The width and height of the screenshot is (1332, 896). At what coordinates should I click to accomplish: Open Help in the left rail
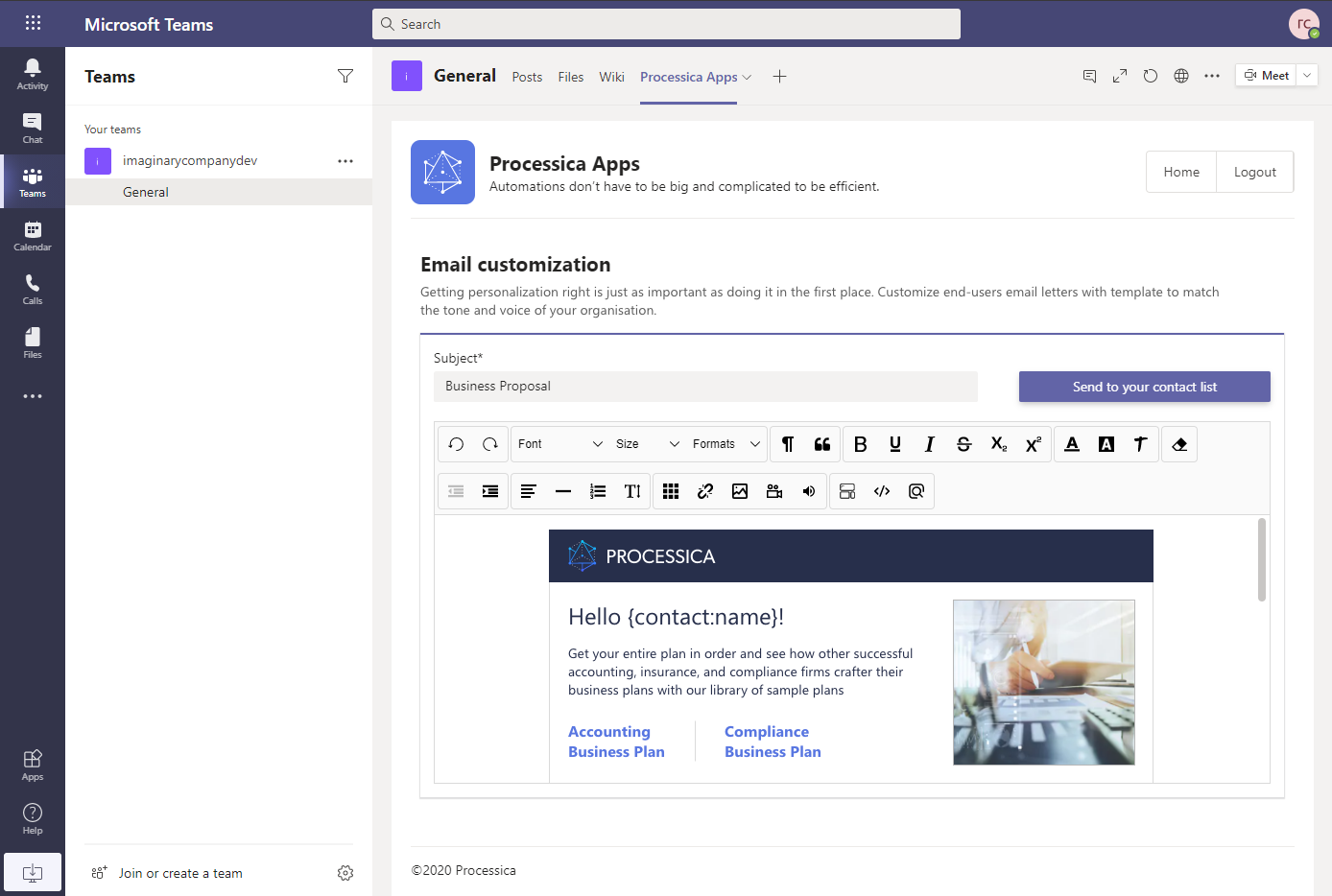[x=33, y=819]
